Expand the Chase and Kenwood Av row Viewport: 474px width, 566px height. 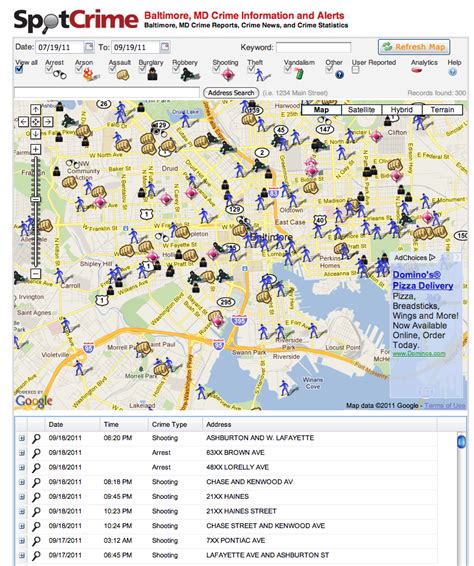pos(22,482)
